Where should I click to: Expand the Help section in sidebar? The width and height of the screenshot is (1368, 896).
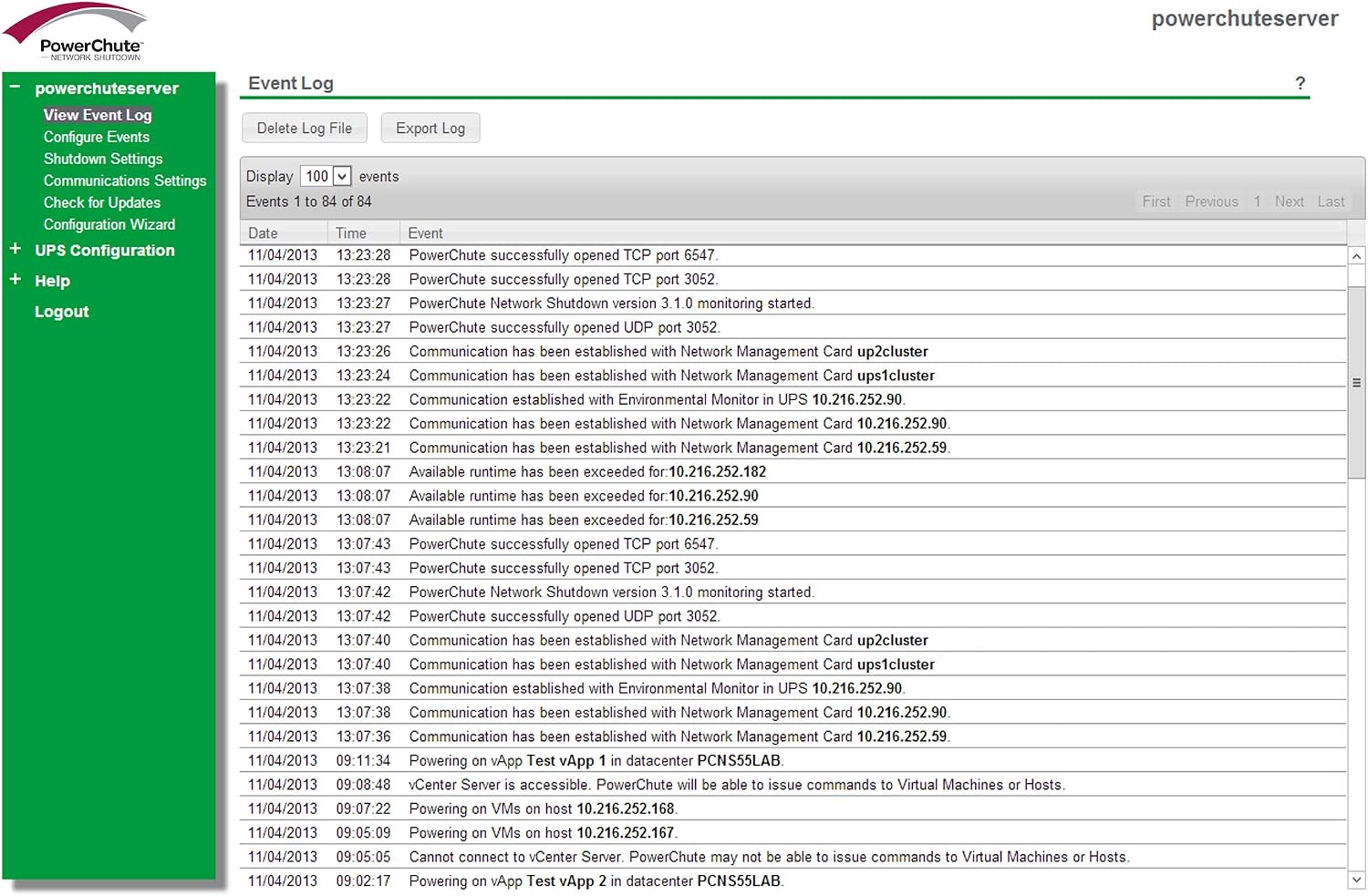click(15, 280)
